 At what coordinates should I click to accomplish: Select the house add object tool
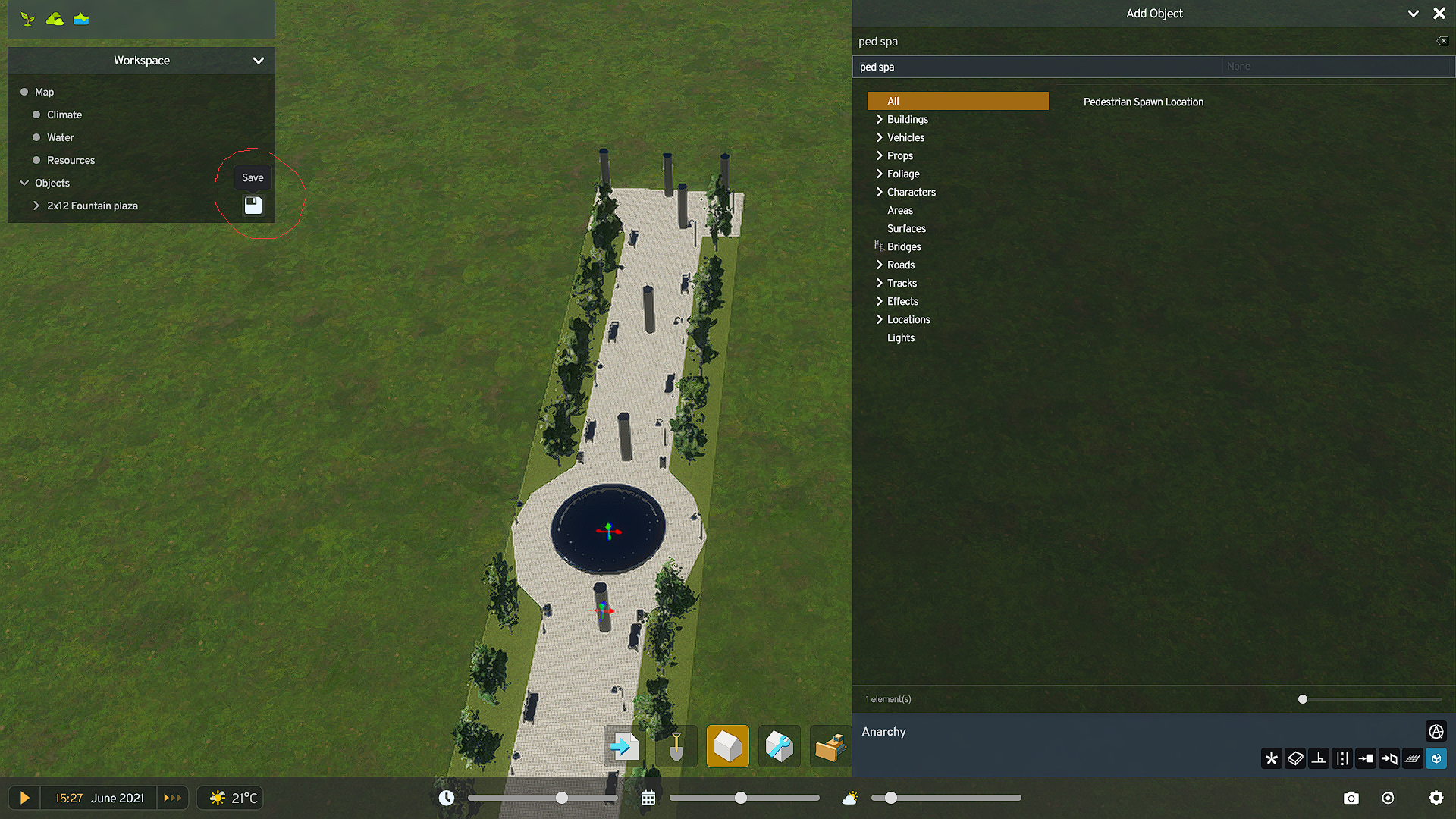tap(727, 746)
